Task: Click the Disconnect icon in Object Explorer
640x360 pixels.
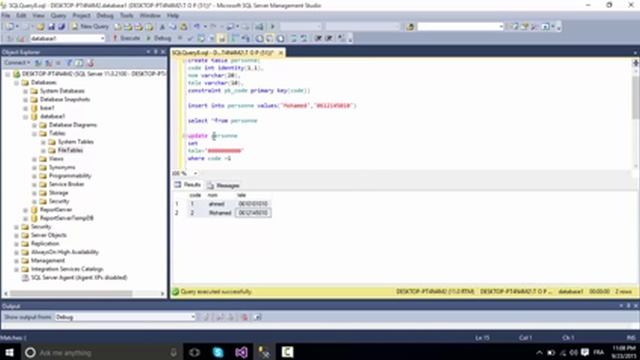Action: pyautogui.click(x=49, y=63)
